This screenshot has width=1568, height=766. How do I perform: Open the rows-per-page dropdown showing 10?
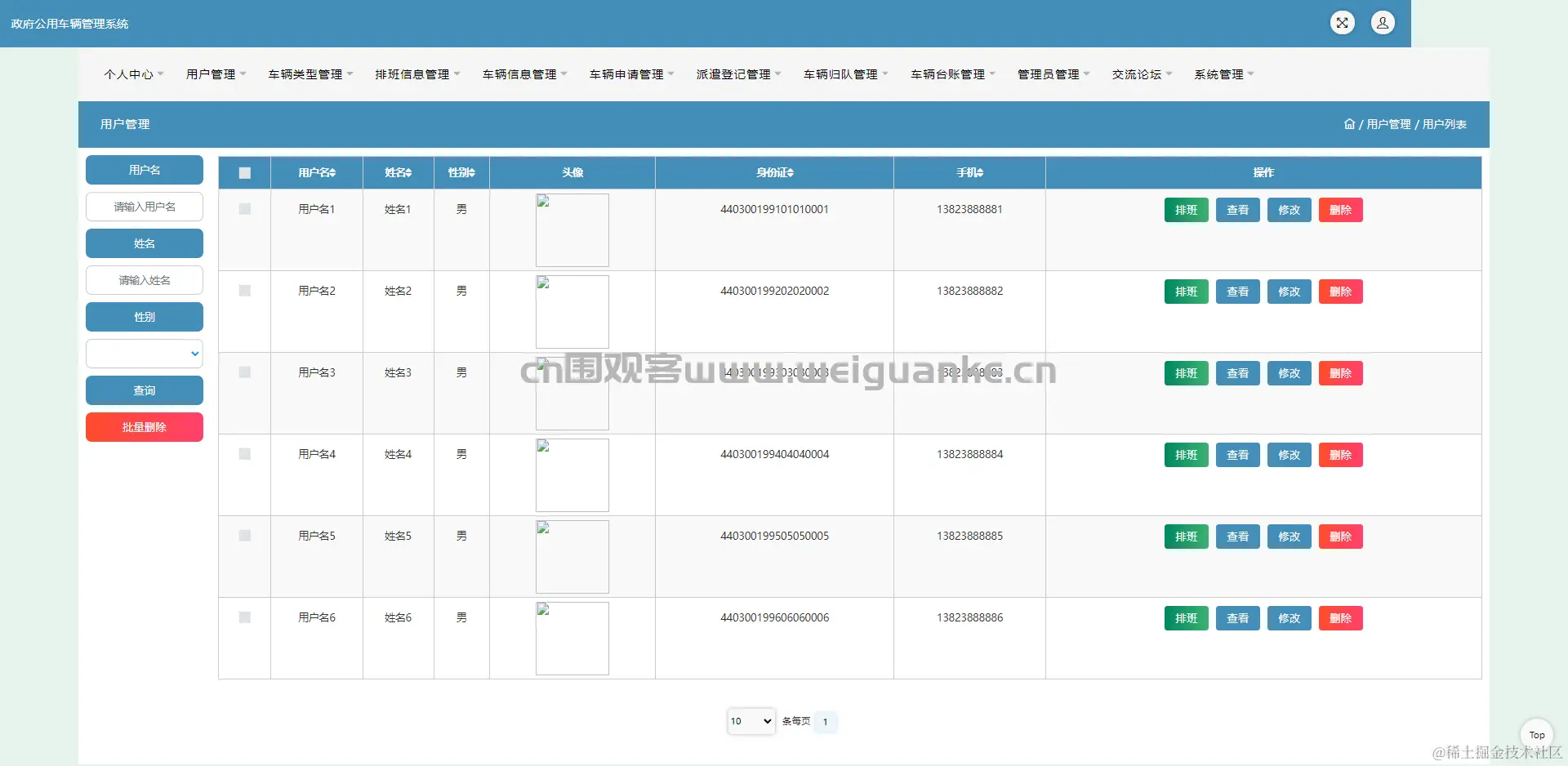click(x=751, y=721)
